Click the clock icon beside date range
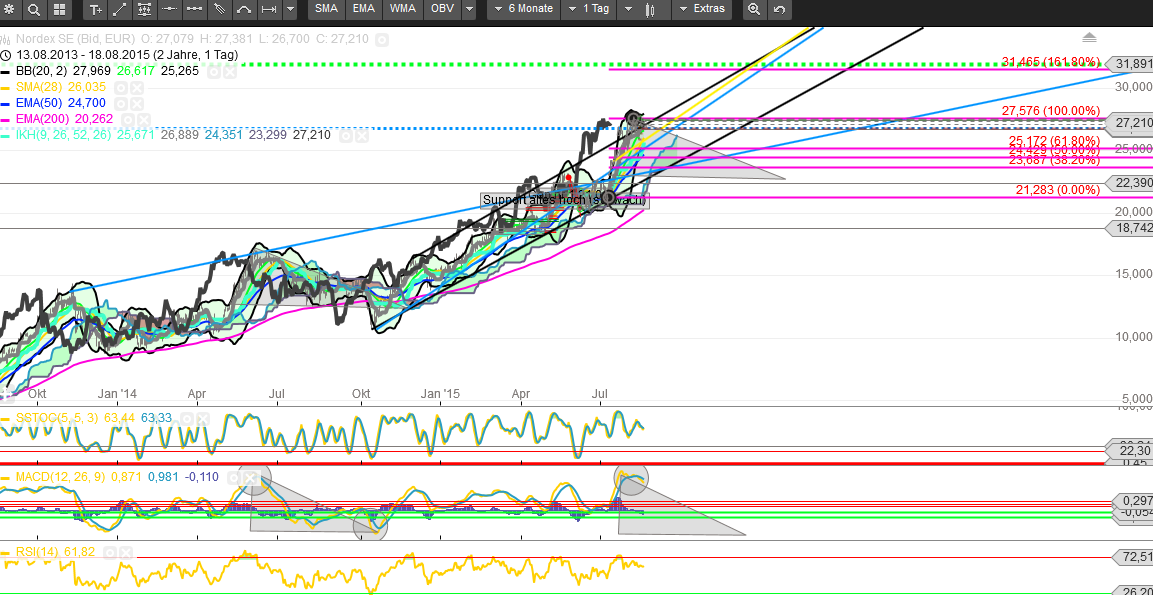Image resolution: width=1153 pixels, height=595 pixels. pyautogui.click(x=6, y=54)
